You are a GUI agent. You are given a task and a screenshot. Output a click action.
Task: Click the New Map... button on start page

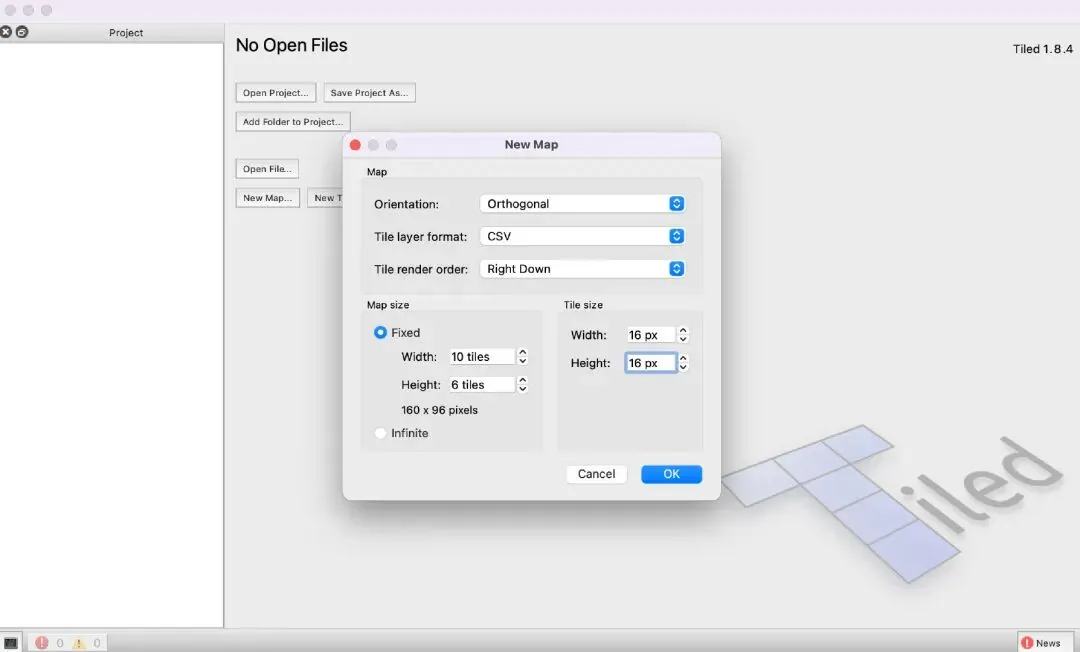point(267,198)
